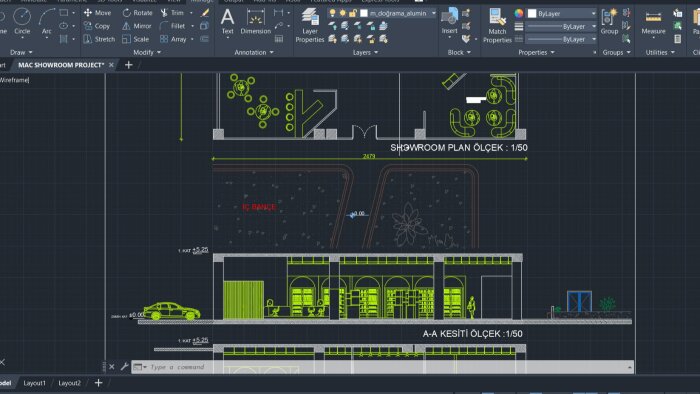
Task: Add a new layout with plus
Action: [x=98, y=383]
